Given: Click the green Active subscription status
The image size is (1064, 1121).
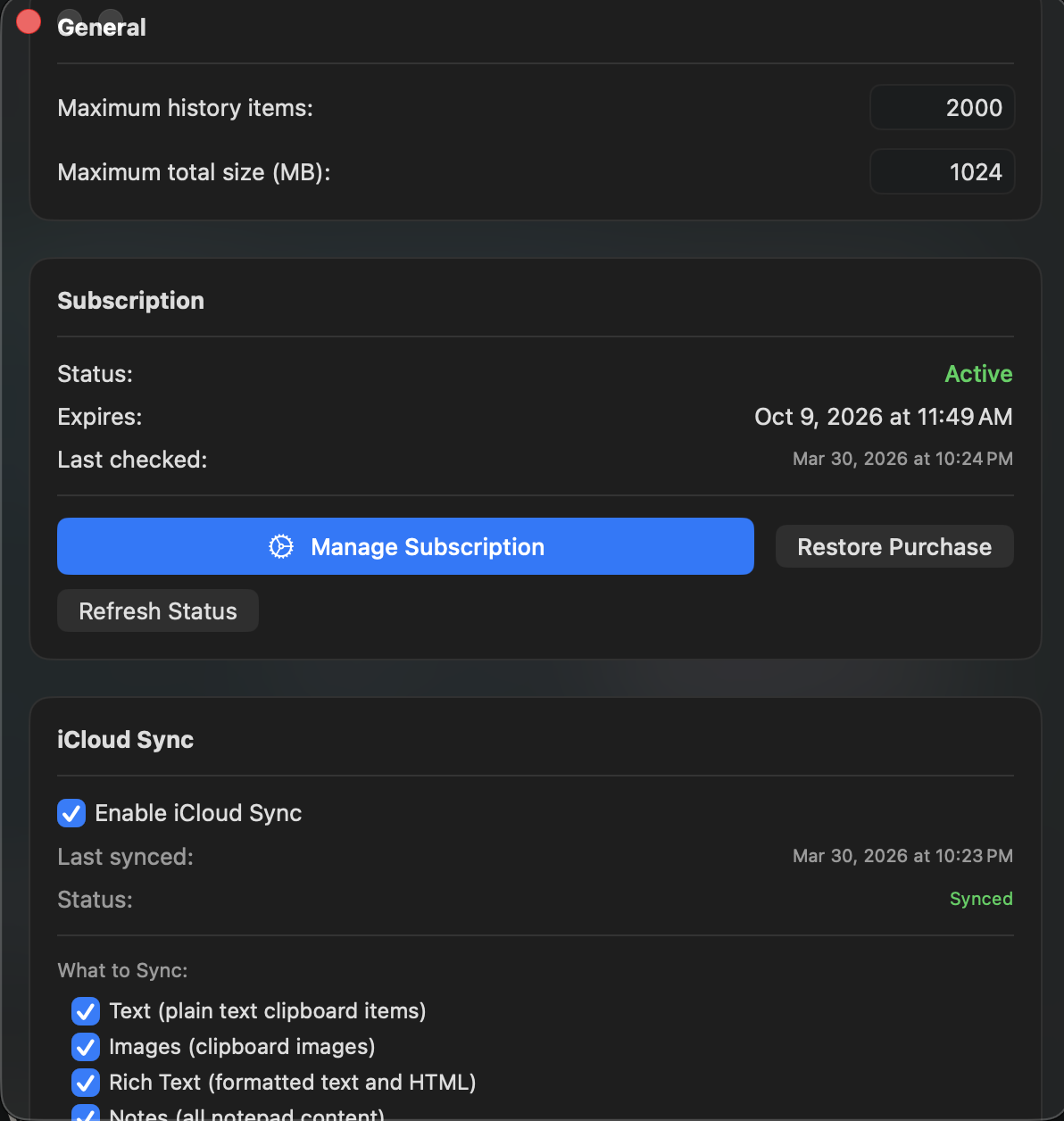Looking at the screenshot, I should [978, 374].
